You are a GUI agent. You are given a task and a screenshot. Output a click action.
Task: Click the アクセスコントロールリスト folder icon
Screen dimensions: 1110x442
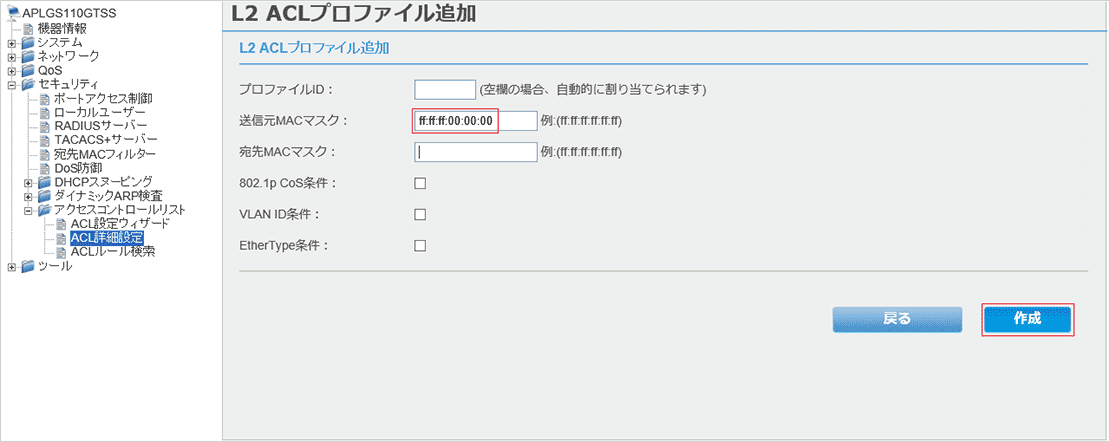coord(45,210)
